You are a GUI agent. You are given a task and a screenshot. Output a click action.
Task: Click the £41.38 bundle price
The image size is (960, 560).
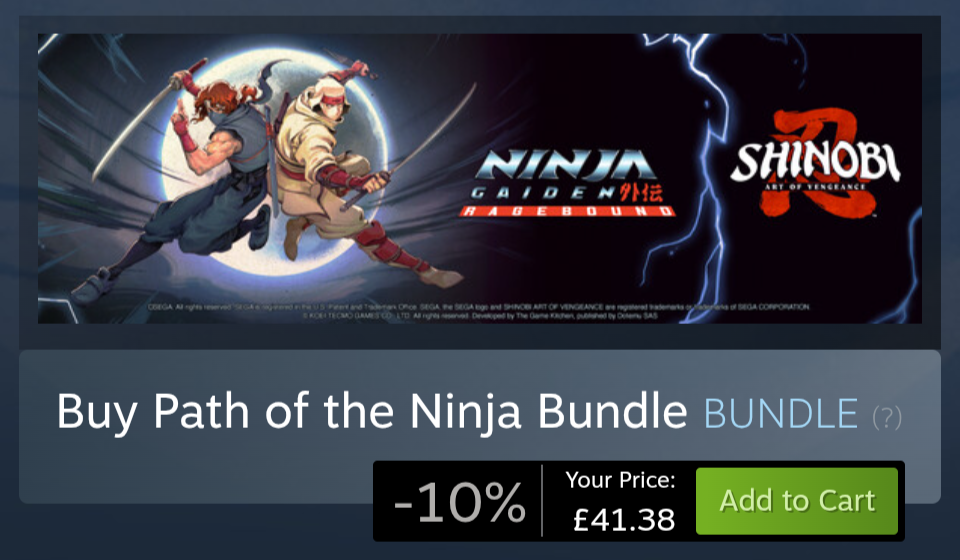click(x=623, y=520)
